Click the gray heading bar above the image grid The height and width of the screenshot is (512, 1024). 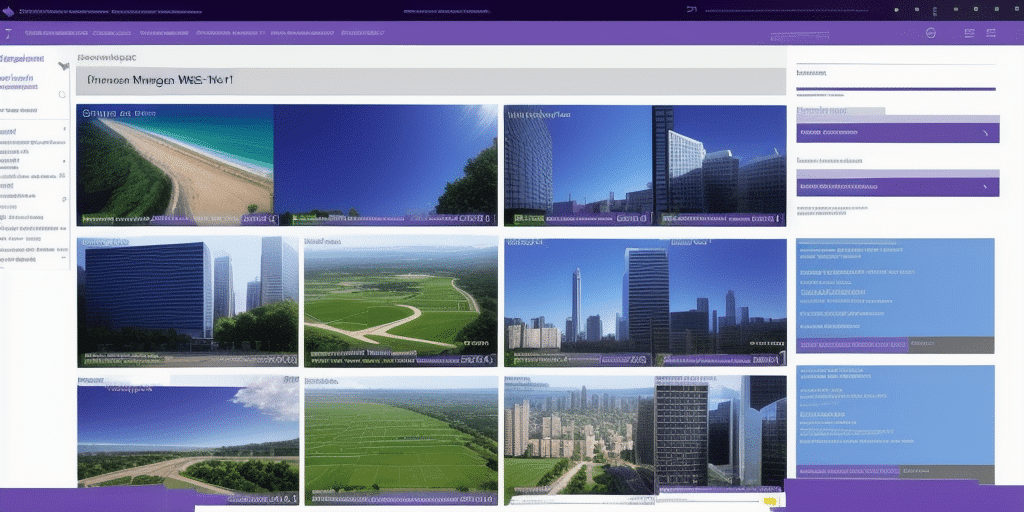point(430,82)
